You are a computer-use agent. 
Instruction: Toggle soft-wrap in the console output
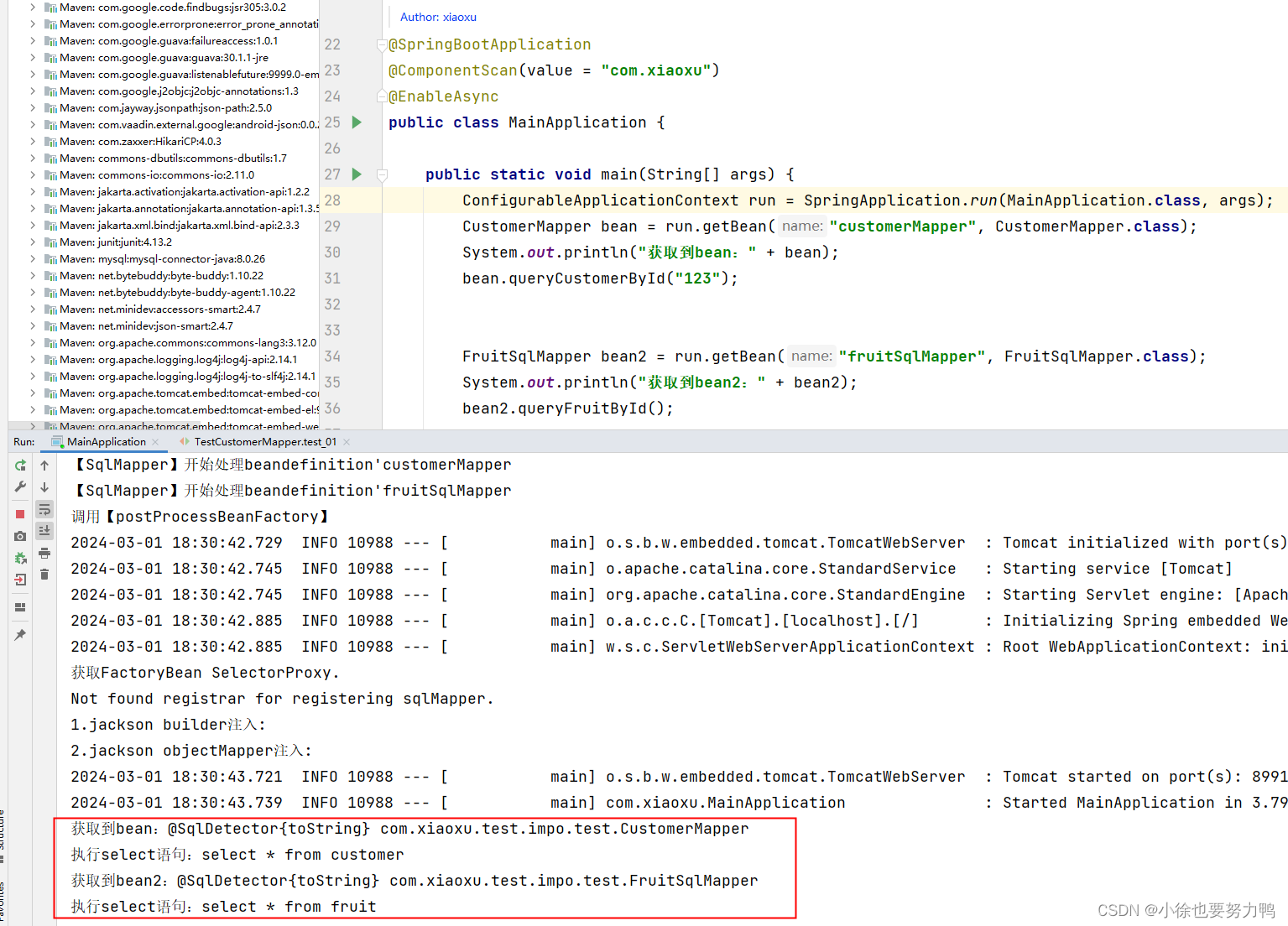point(44,509)
